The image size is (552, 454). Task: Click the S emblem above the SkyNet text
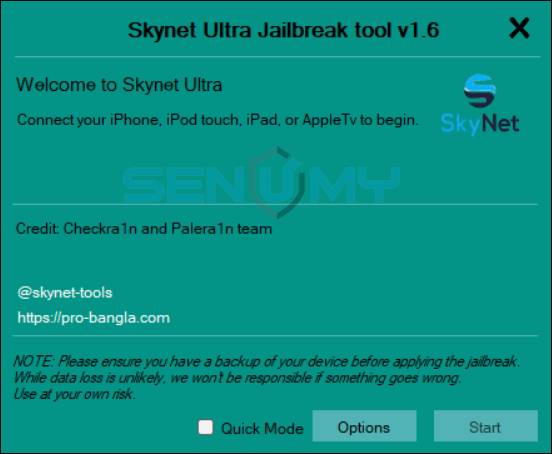tap(480, 90)
